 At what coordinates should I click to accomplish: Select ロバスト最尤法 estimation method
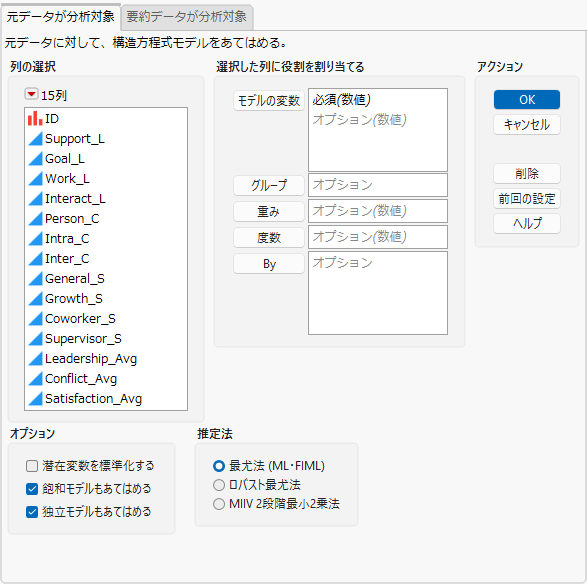point(219,485)
